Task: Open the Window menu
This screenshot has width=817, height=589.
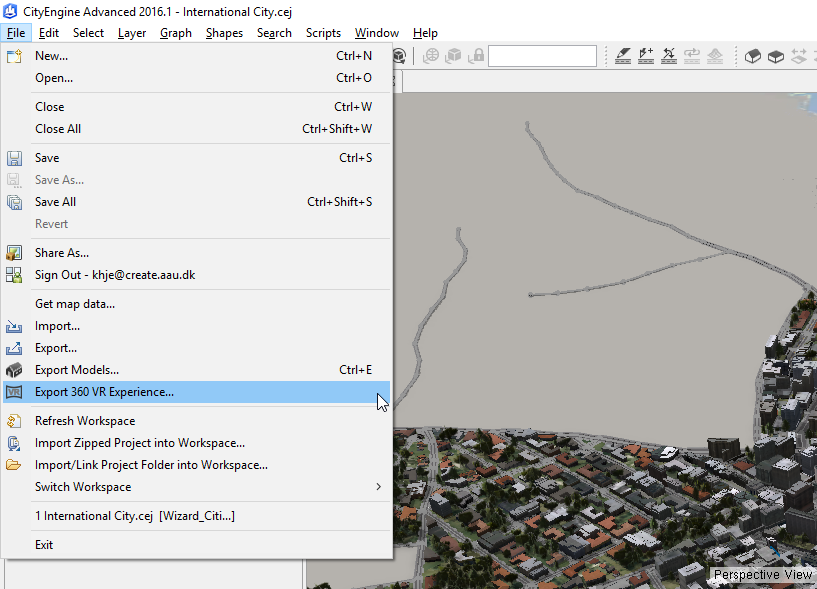Action: (377, 33)
